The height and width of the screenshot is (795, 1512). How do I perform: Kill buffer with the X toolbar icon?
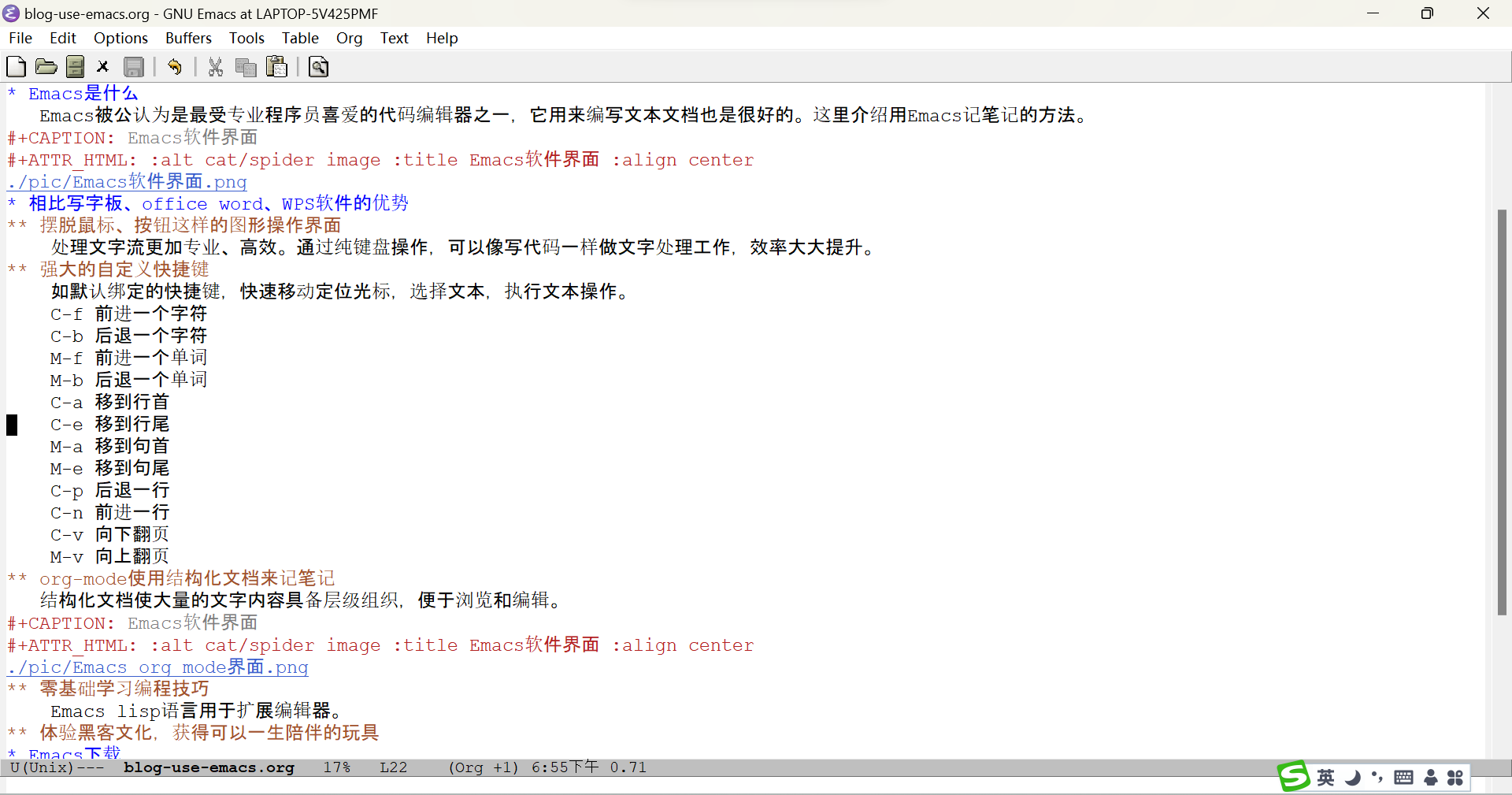102,67
